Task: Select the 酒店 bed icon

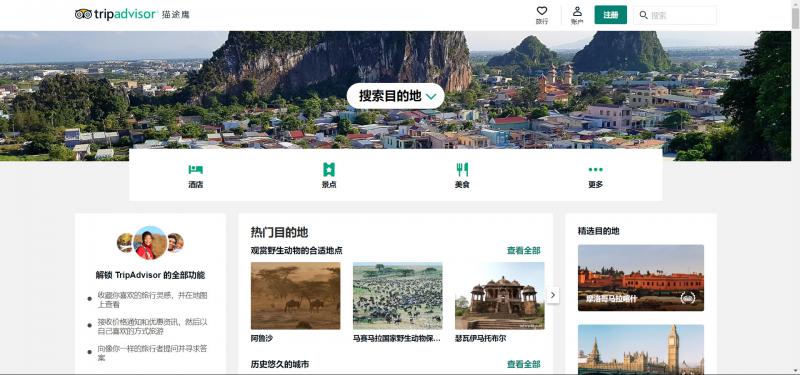Action: pos(195,169)
